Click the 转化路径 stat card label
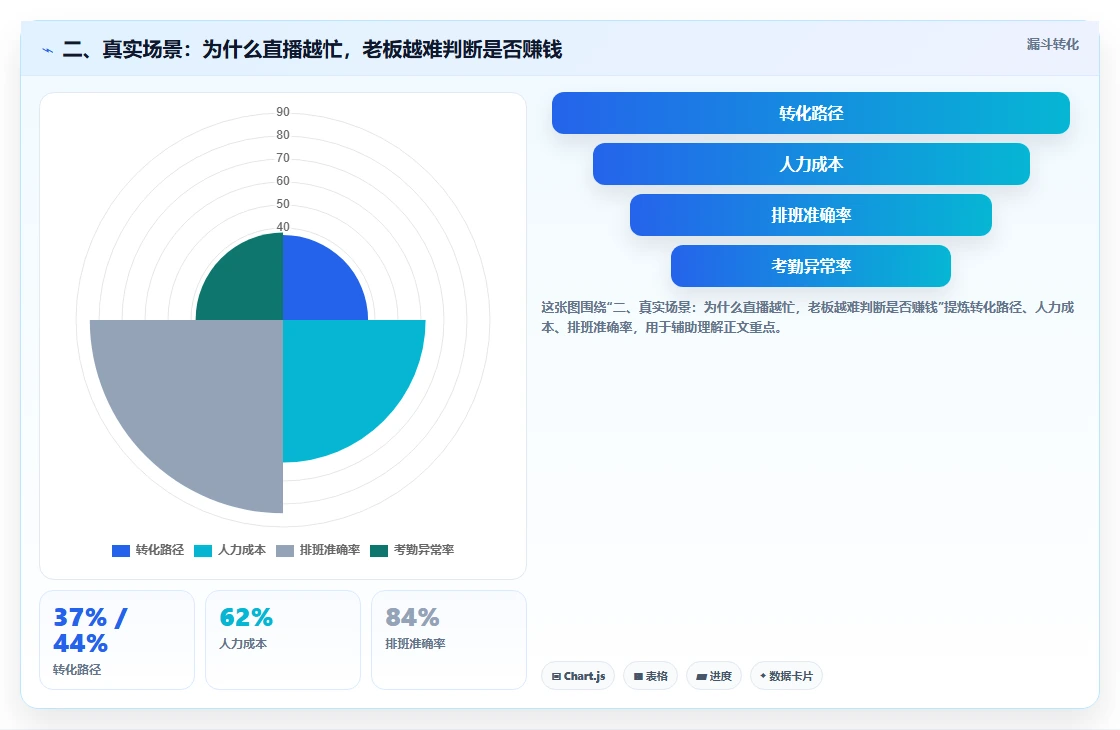The width and height of the screenshot is (1120, 730). (77, 670)
